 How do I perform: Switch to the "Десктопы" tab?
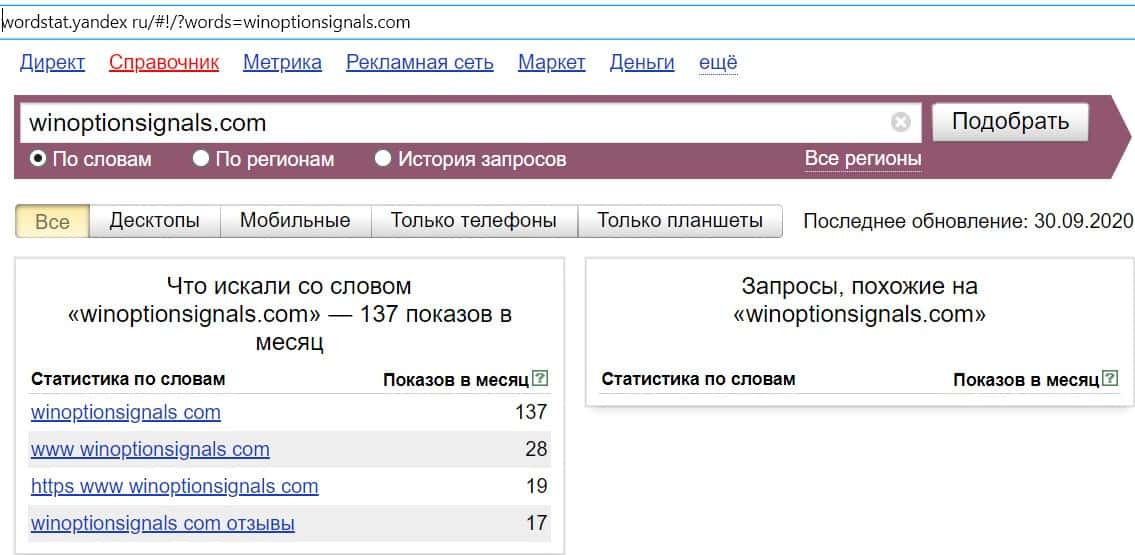[x=154, y=221]
